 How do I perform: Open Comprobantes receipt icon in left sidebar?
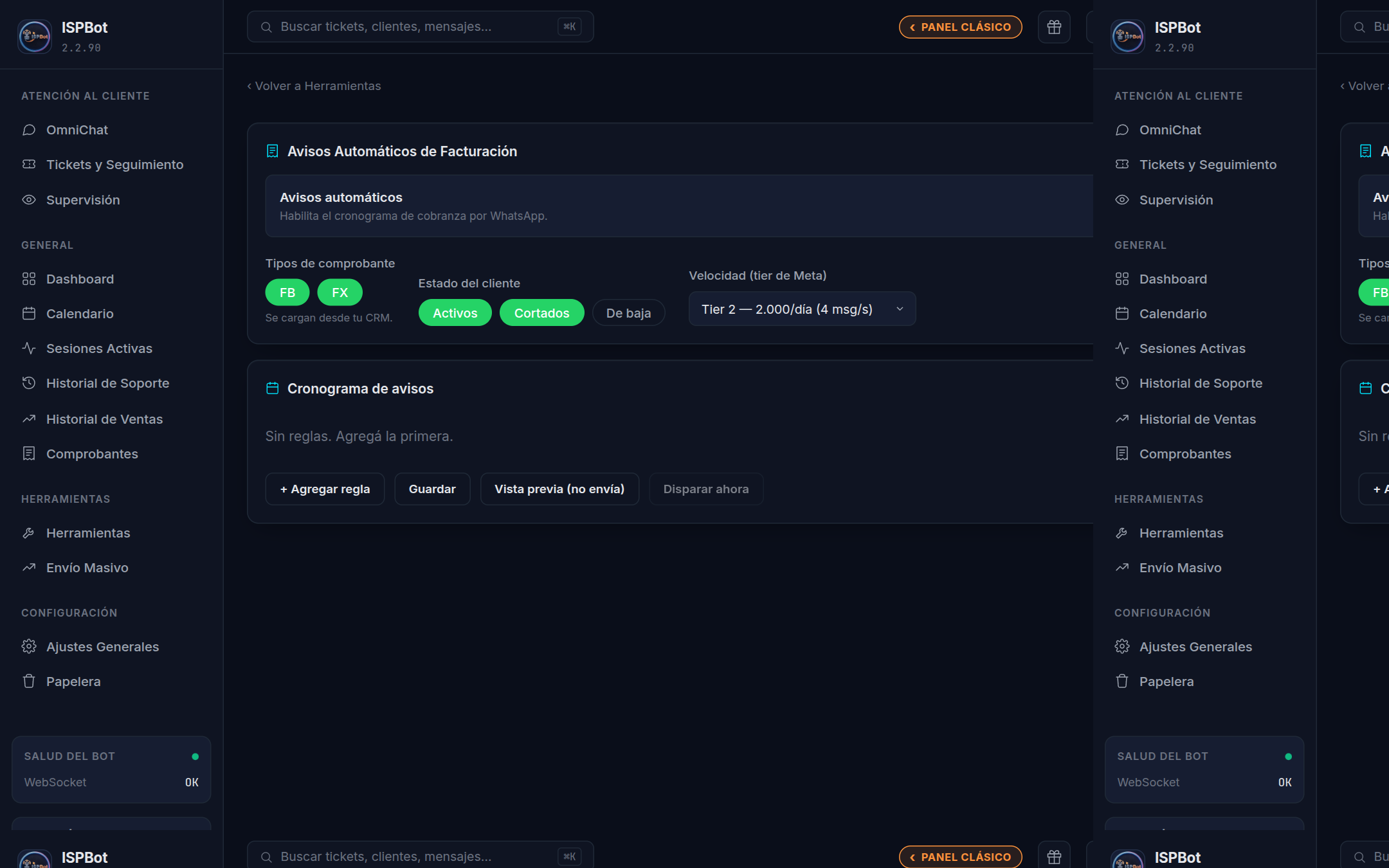(x=29, y=454)
